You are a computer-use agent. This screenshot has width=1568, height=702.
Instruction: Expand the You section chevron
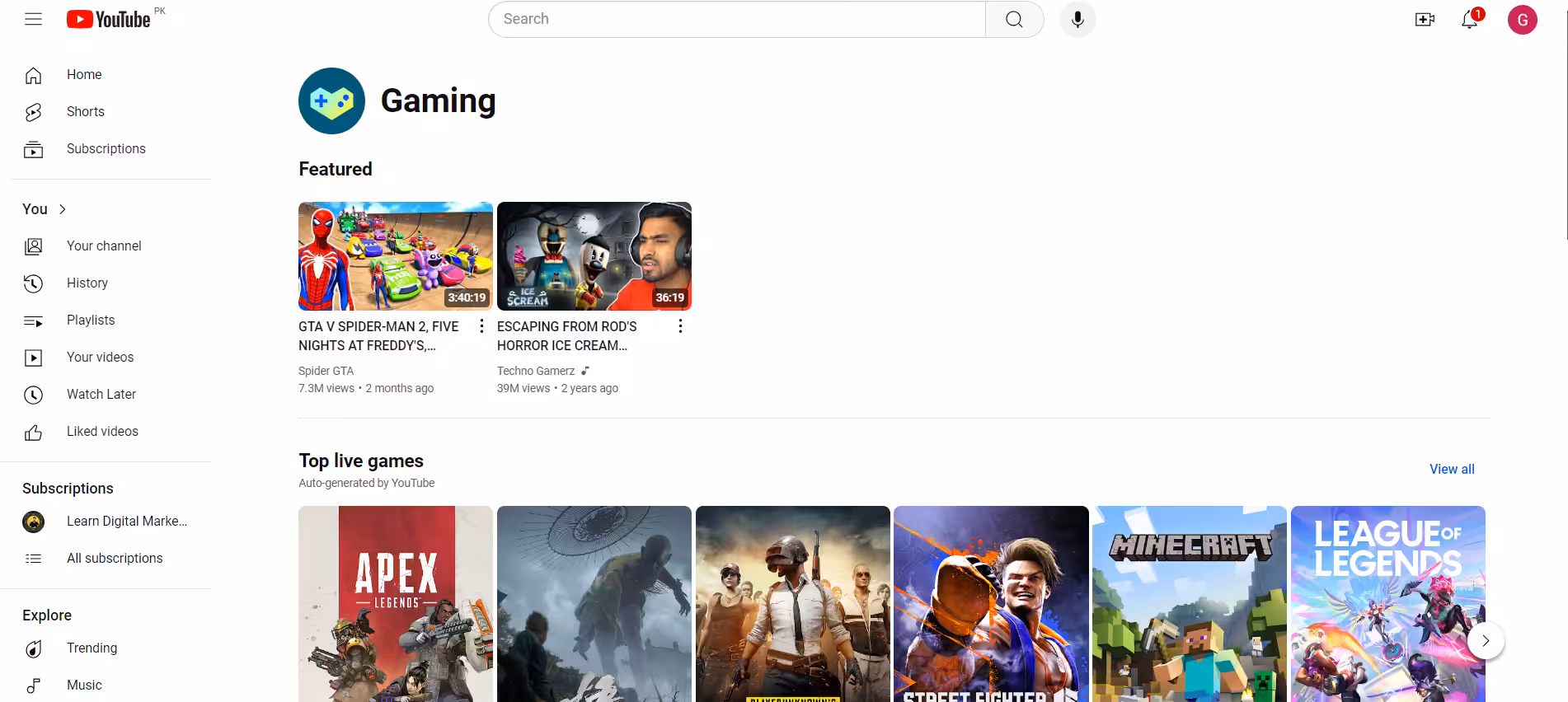[63, 209]
